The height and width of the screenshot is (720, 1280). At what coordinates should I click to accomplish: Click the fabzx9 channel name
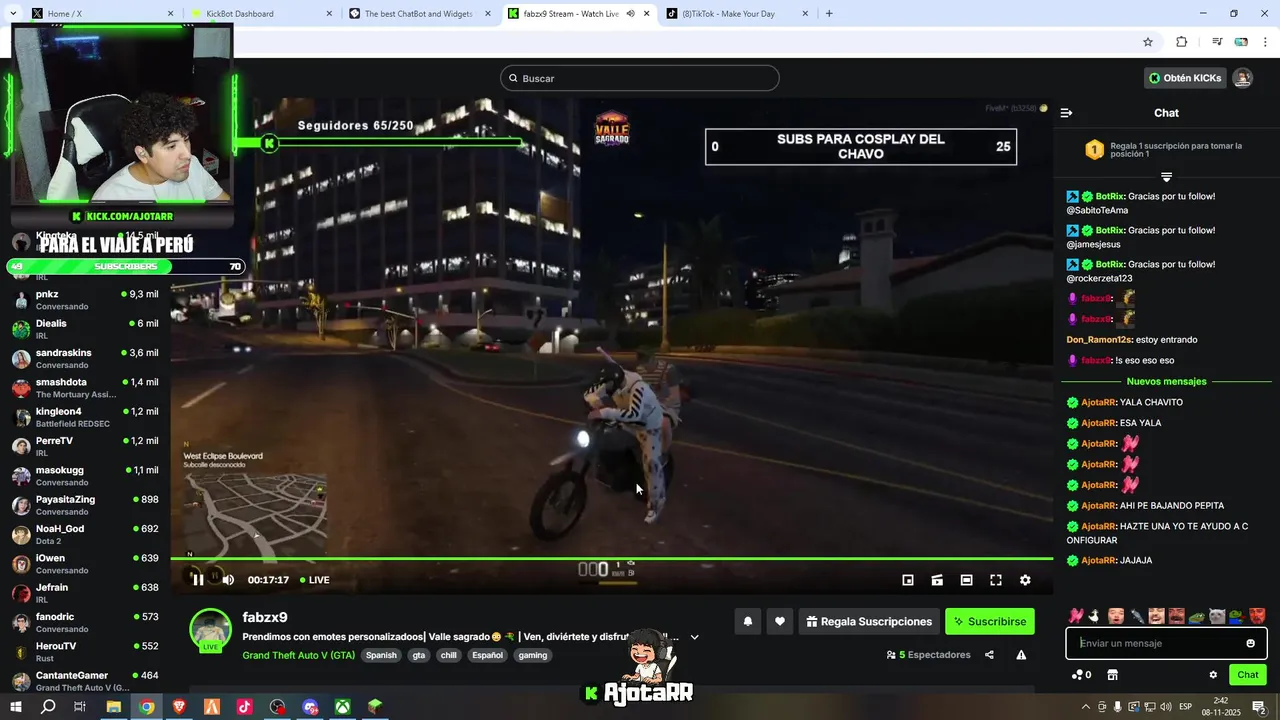[x=265, y=617]
